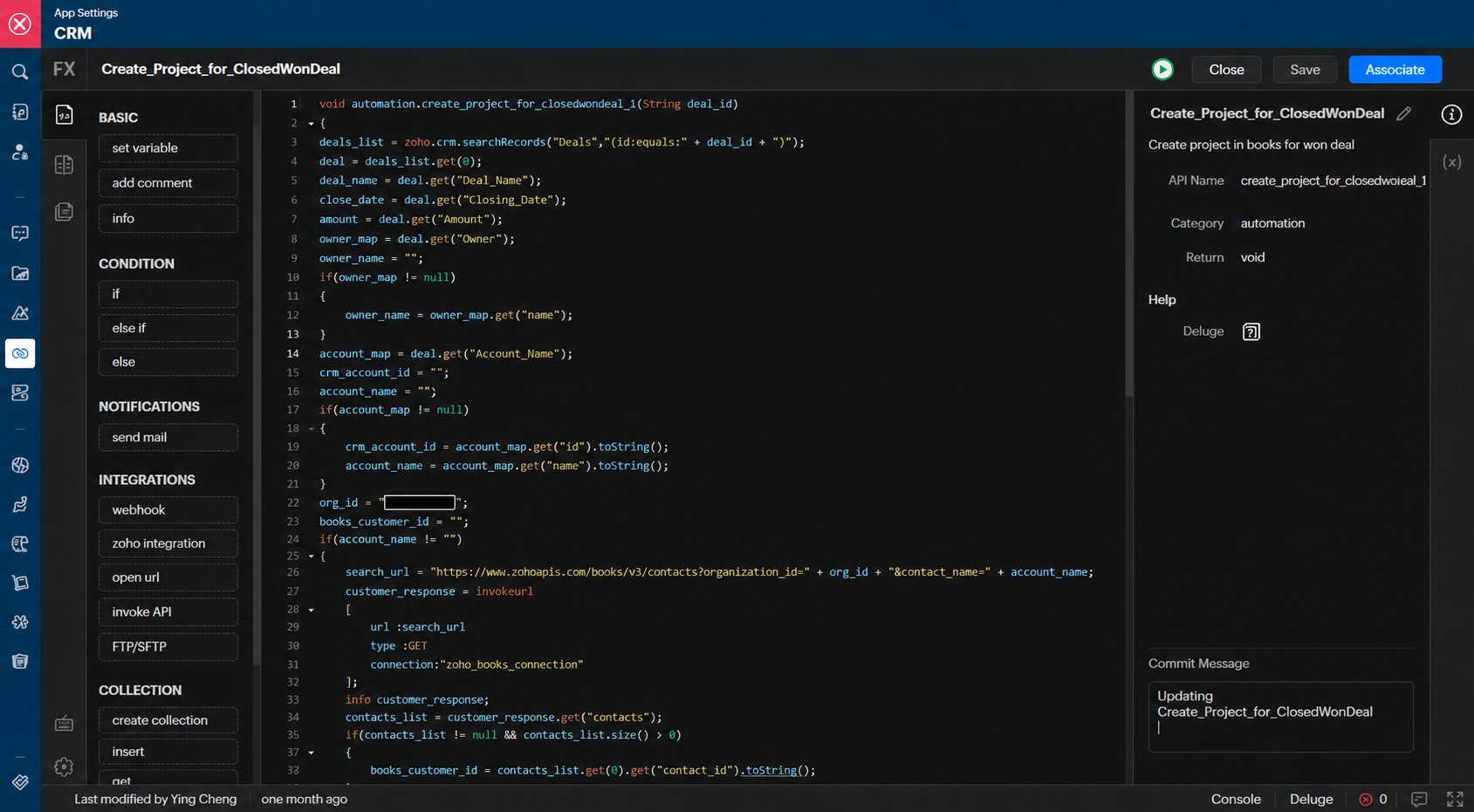Click the pencil edit icon beside function name
Viewport: 1474px width, 812px height.
[1403, 113]
